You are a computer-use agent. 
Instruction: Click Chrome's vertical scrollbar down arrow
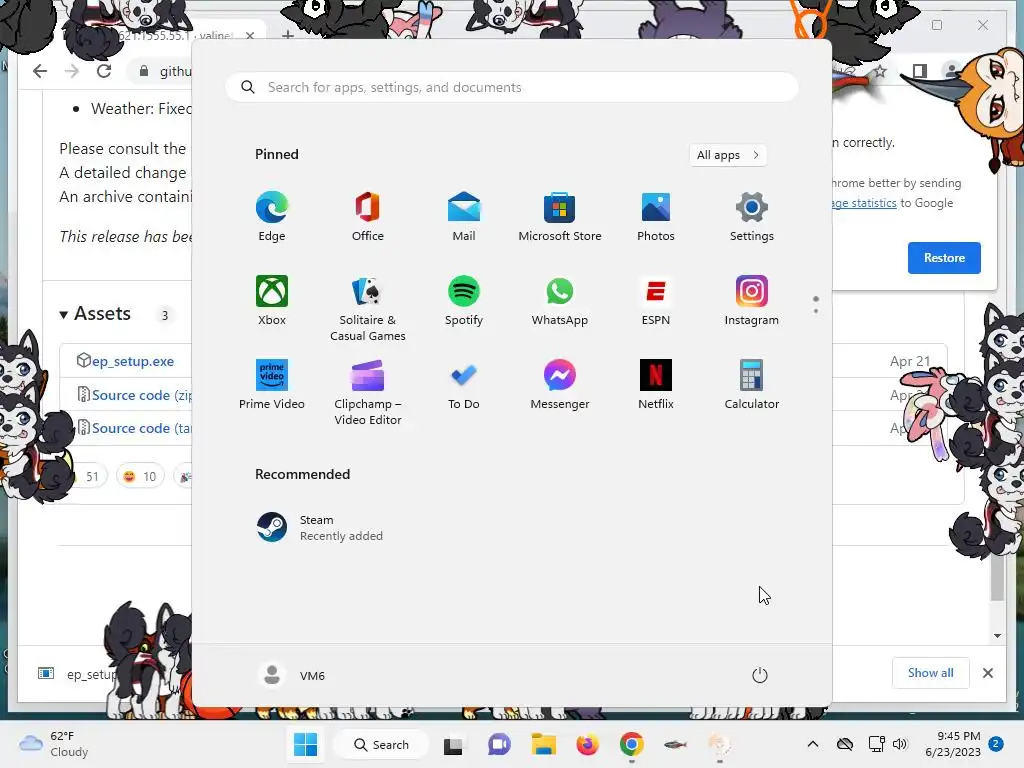tap(997, 635)
